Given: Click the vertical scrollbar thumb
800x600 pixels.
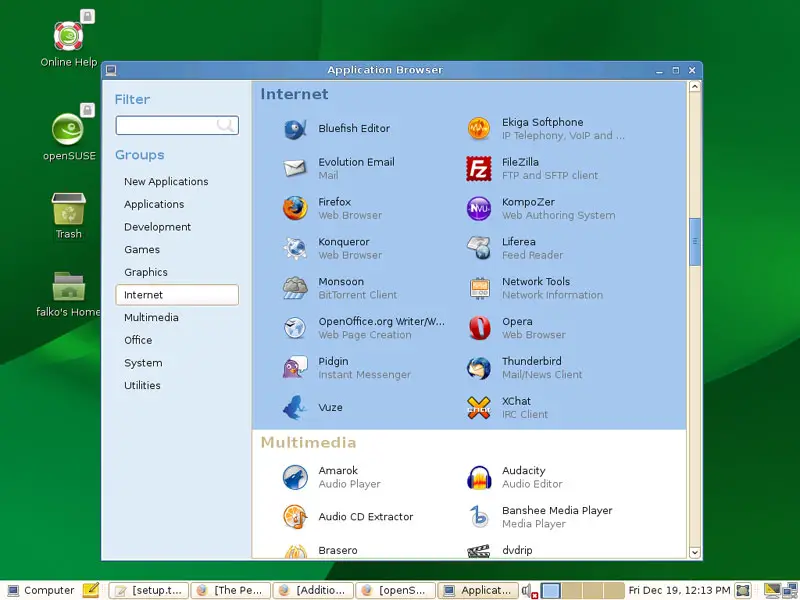Looking at the screenshot, I should pyautogui.click(x=694, y=241).
